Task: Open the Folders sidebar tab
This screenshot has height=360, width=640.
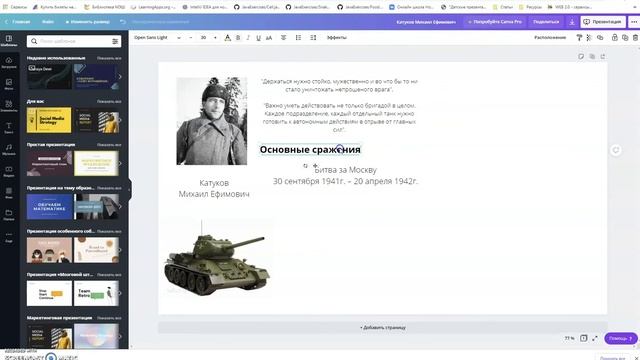Action: [9, 215]
